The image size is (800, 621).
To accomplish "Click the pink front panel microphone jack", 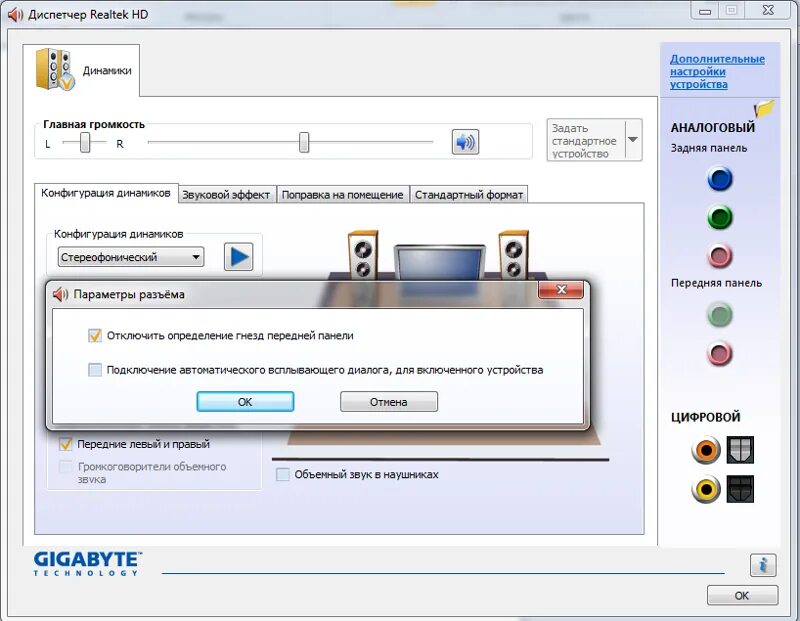I will [x=720, y=354].
